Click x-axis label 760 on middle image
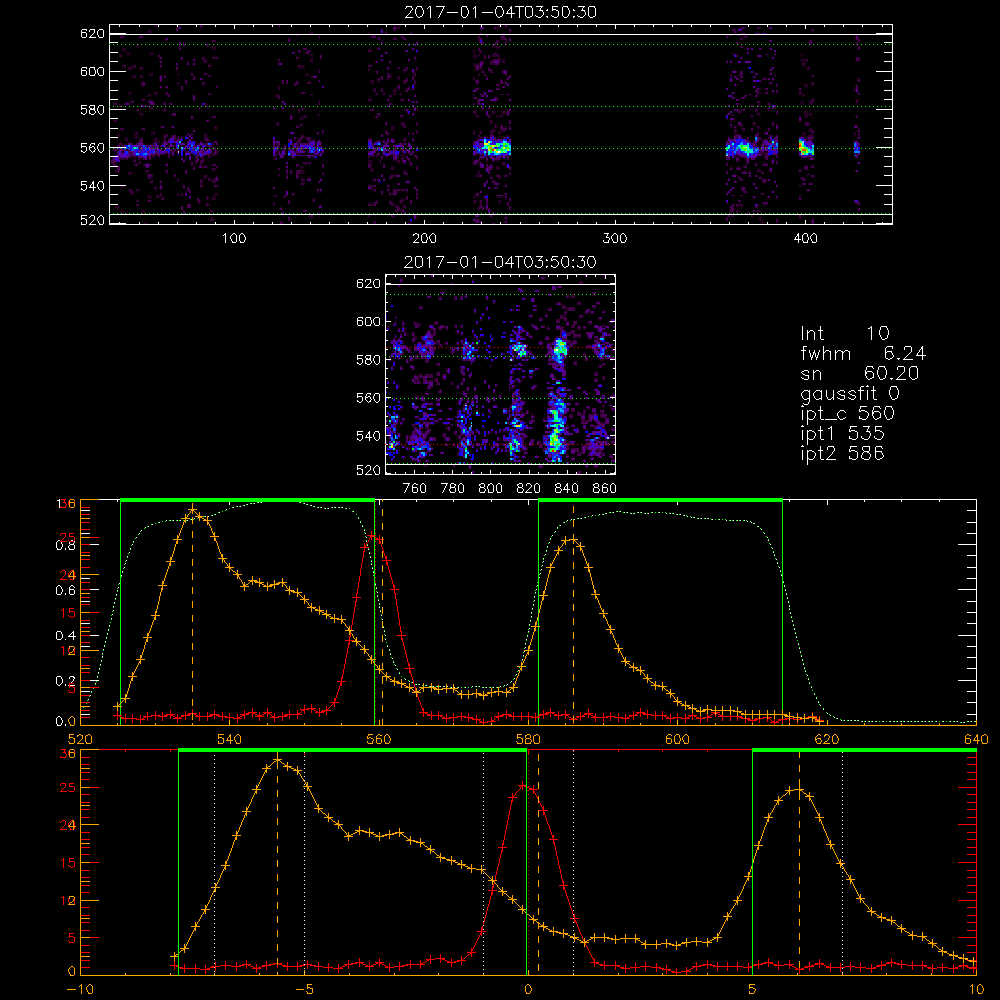 [415, 489]
